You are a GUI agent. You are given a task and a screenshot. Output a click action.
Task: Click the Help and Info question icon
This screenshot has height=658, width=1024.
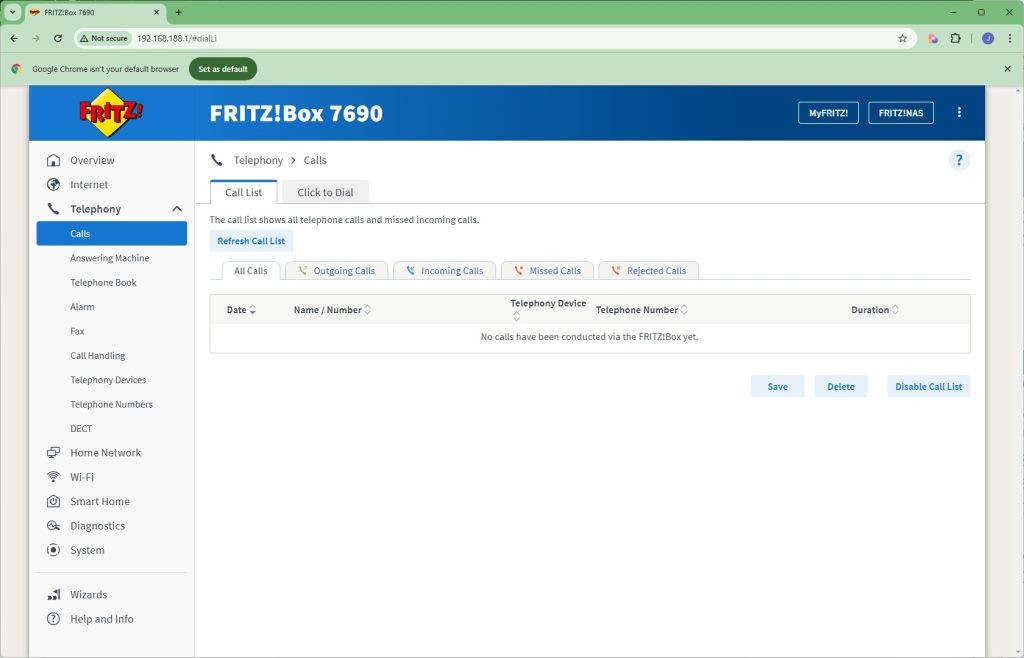pos(54,619)
